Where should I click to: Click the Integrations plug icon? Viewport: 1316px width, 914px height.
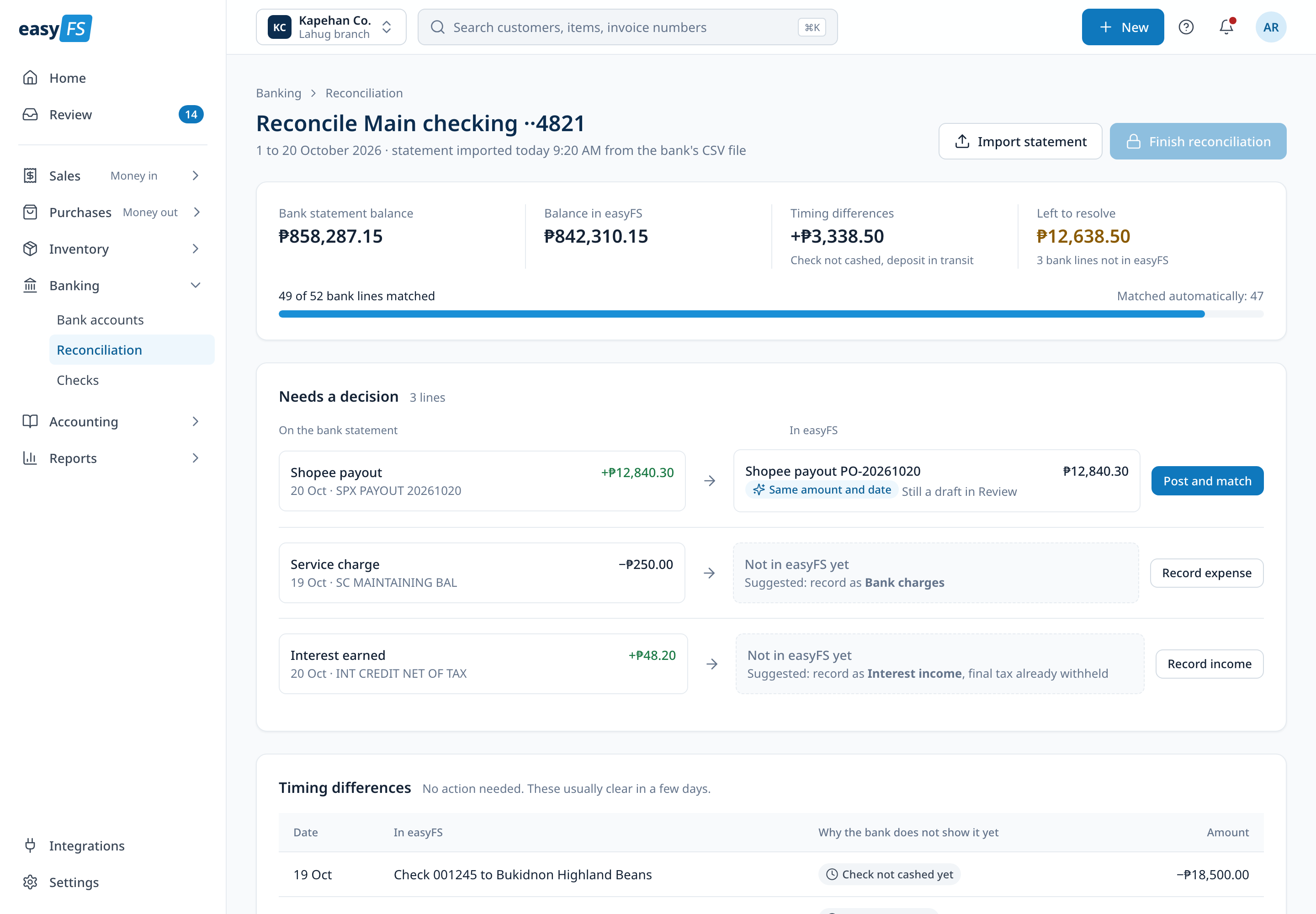pyautogui.click(x=30, y=845)
